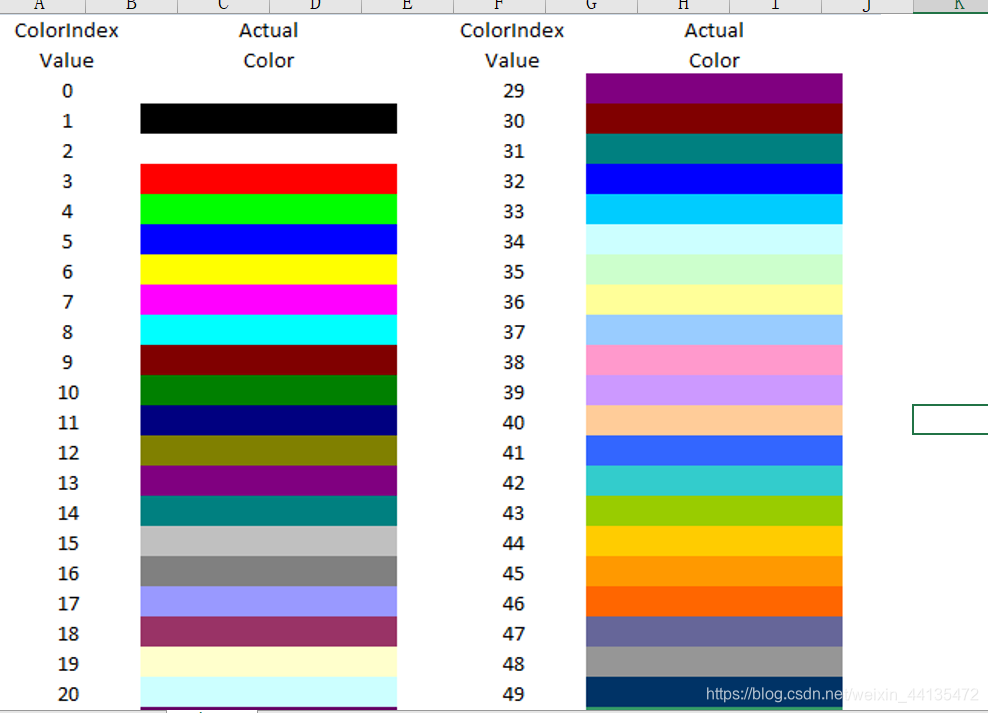988x713 pixels.
Task: Select the right 'Actual' header cell near column H
Action: (x=714, y=30)
